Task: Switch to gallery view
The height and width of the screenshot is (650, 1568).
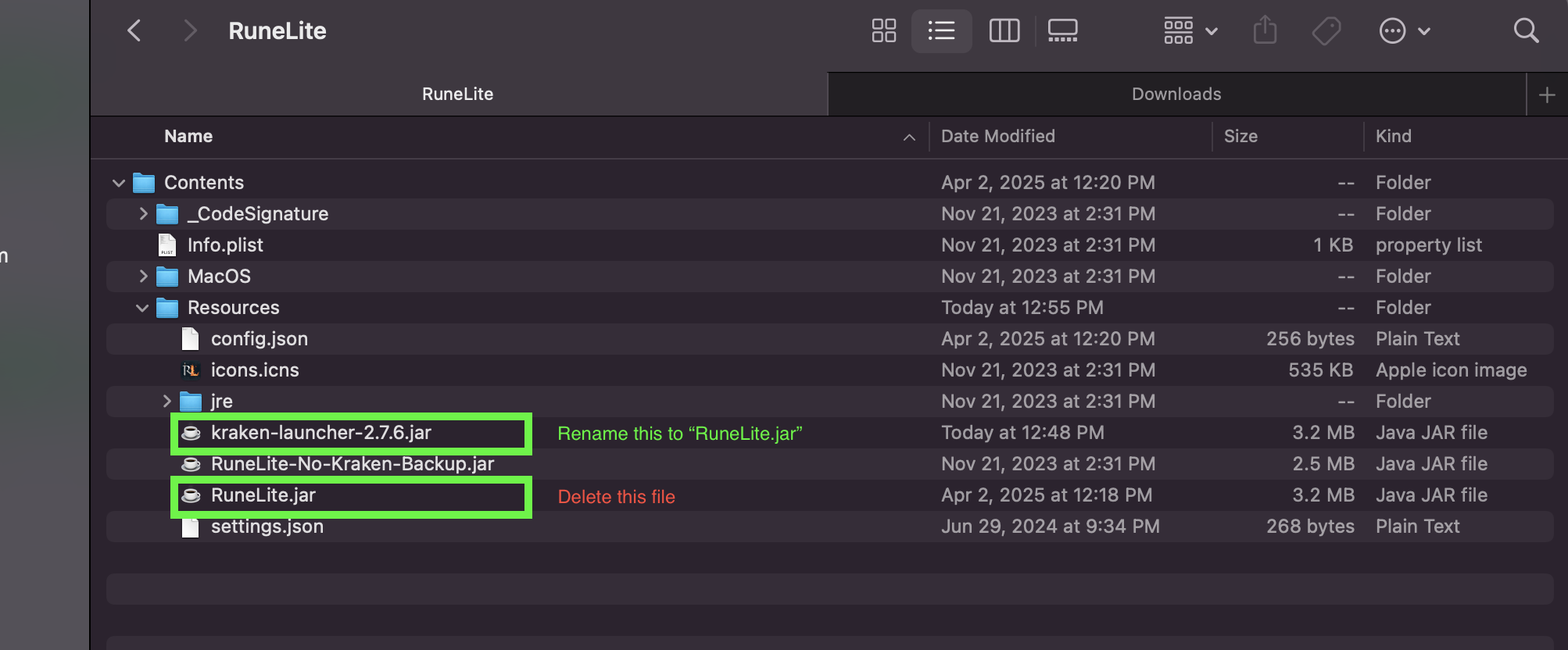Action: pos(1062,31)
